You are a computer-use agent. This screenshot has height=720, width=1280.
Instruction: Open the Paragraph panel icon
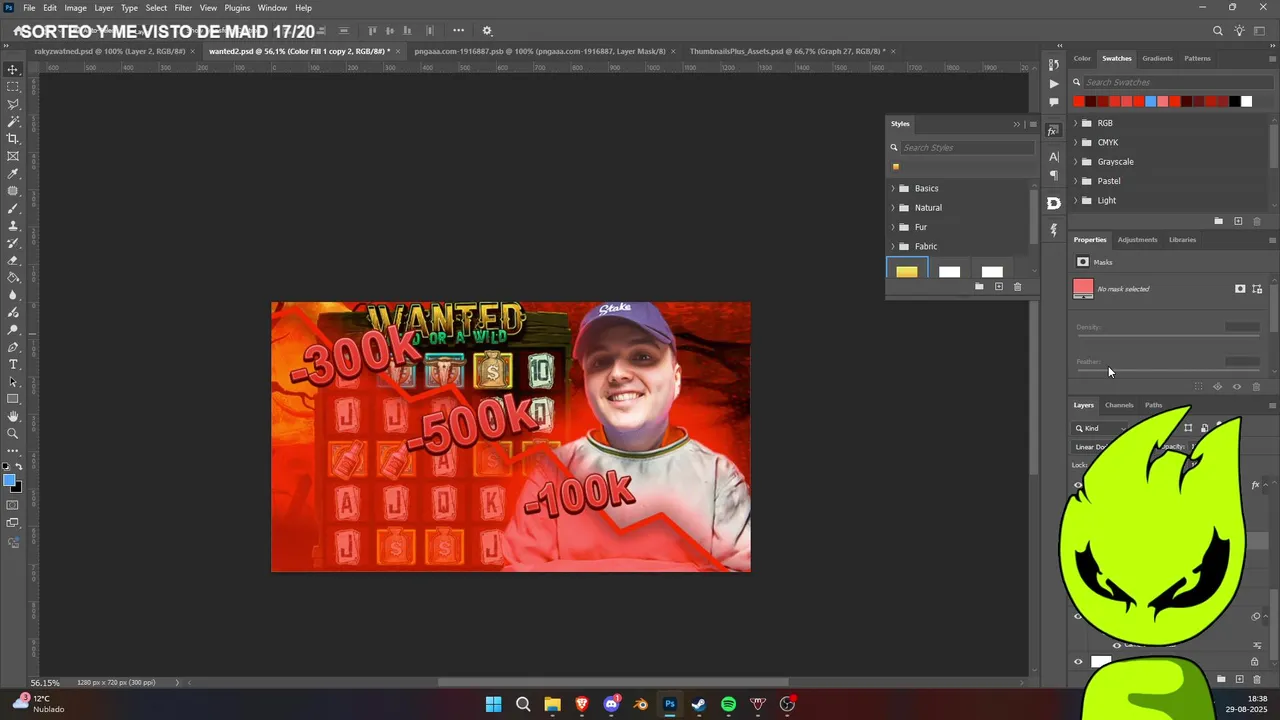tap(1053, 175)
